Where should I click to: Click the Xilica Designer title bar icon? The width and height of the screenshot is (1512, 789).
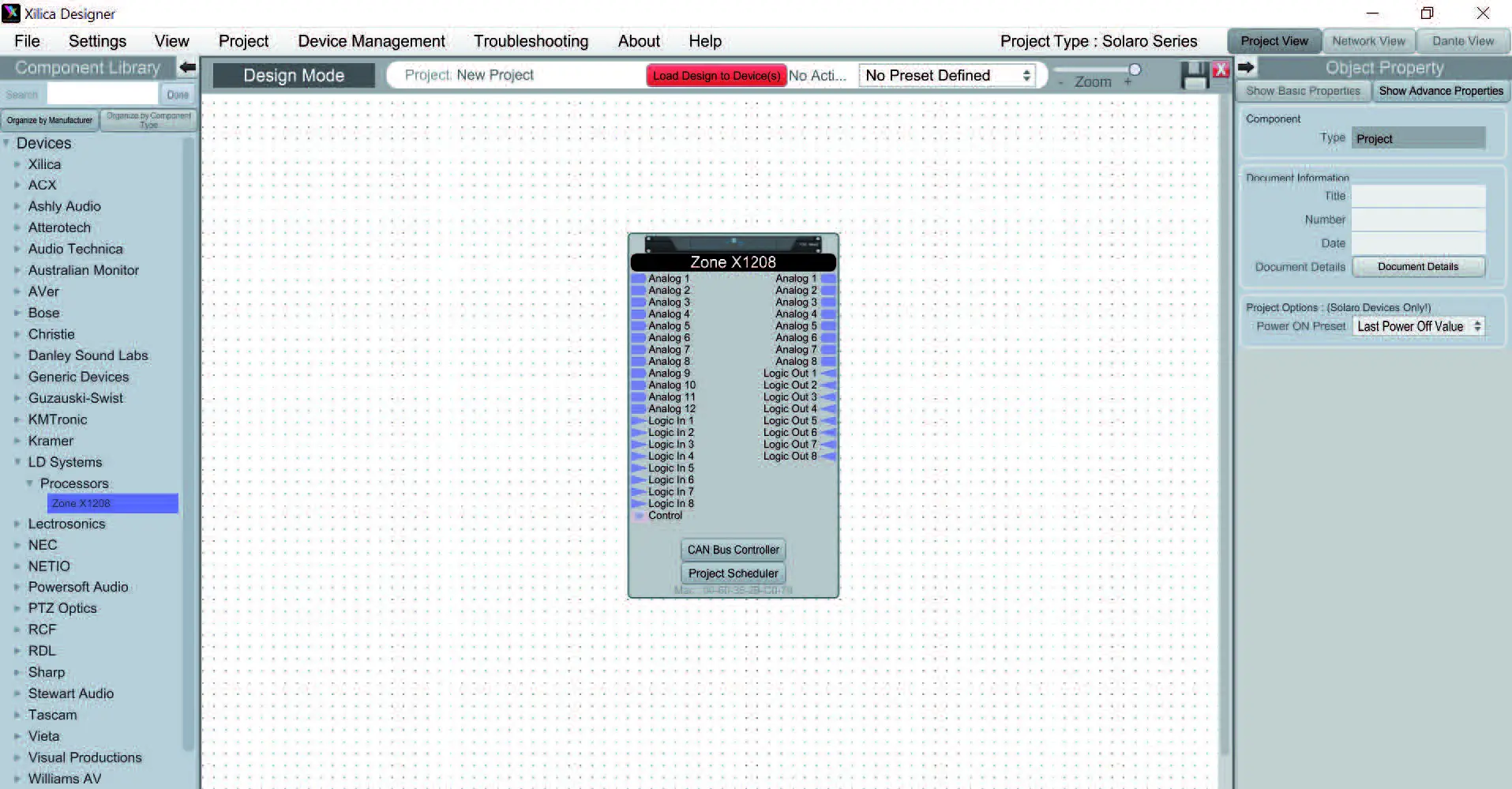point(10,13)
